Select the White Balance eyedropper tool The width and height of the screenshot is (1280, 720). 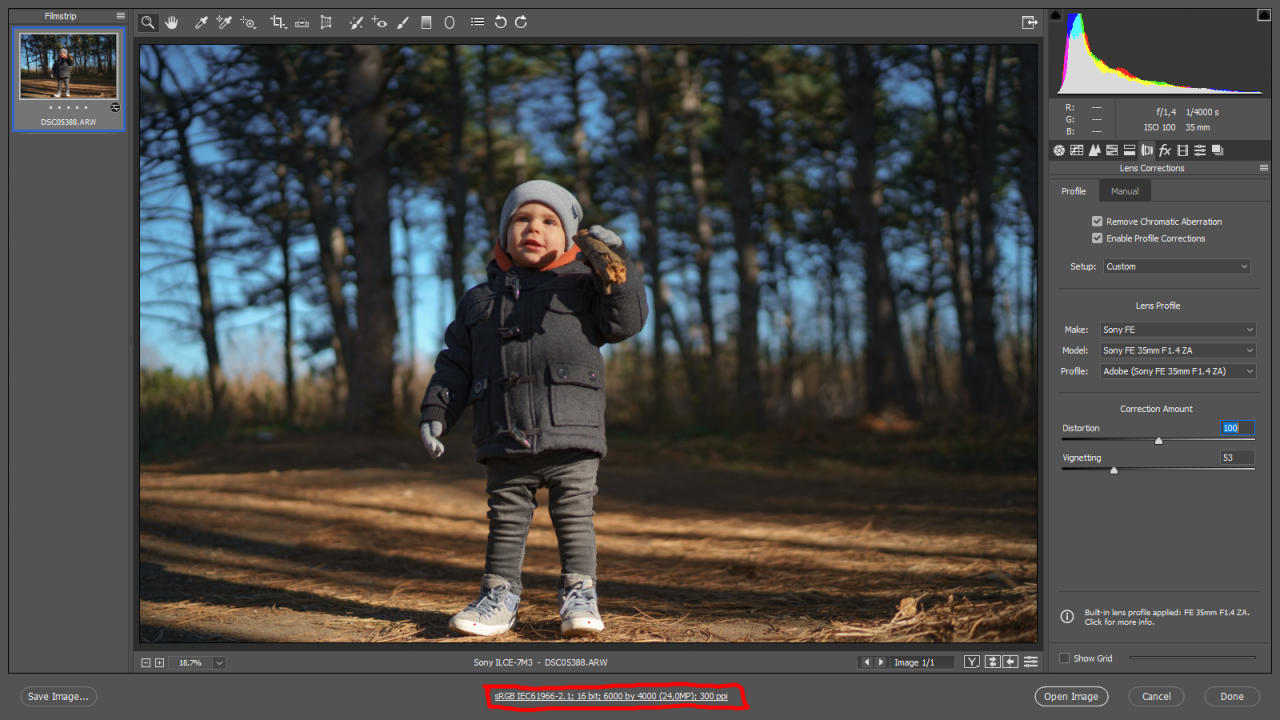pyautogui.click(x=201, y=22)
